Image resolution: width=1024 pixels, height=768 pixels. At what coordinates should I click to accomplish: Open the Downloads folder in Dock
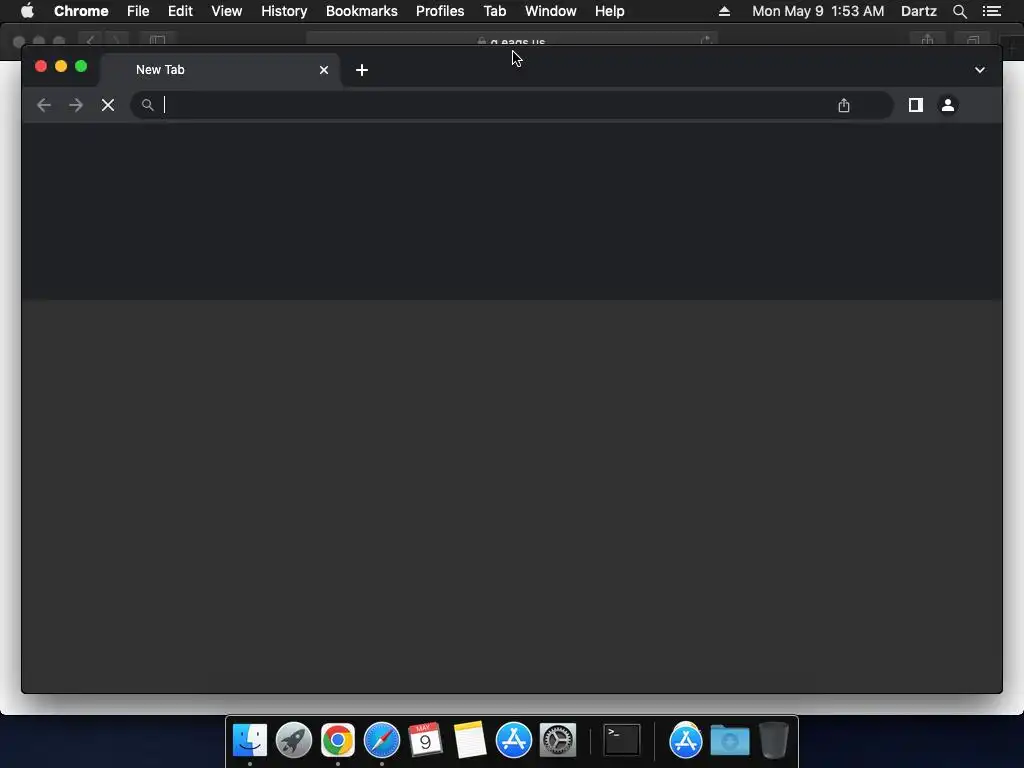(729, 740)
